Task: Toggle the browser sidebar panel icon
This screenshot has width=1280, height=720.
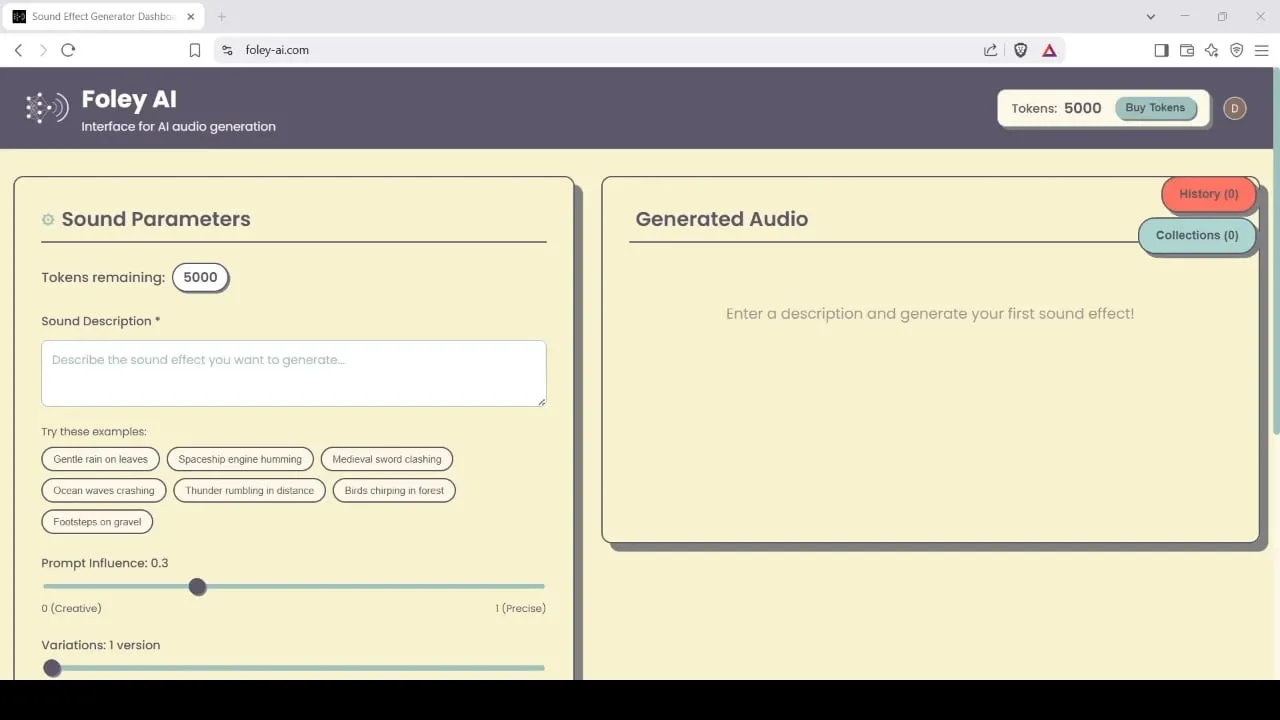Action: point(1161,50)
